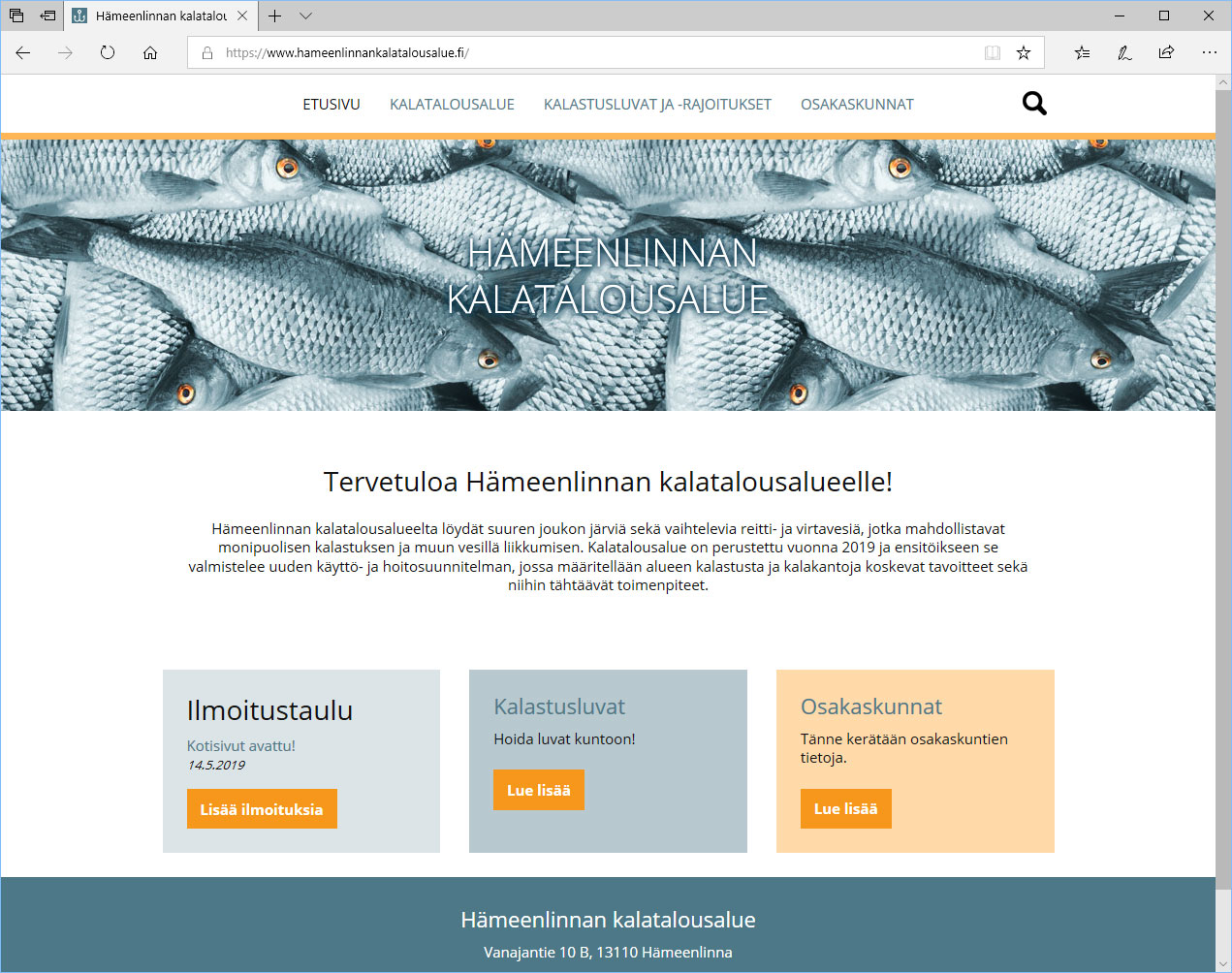The height and width of the screenshot is (973, 1232).
Task: Click the Ilmoitustaulu heading
Action: pos(269,710)
